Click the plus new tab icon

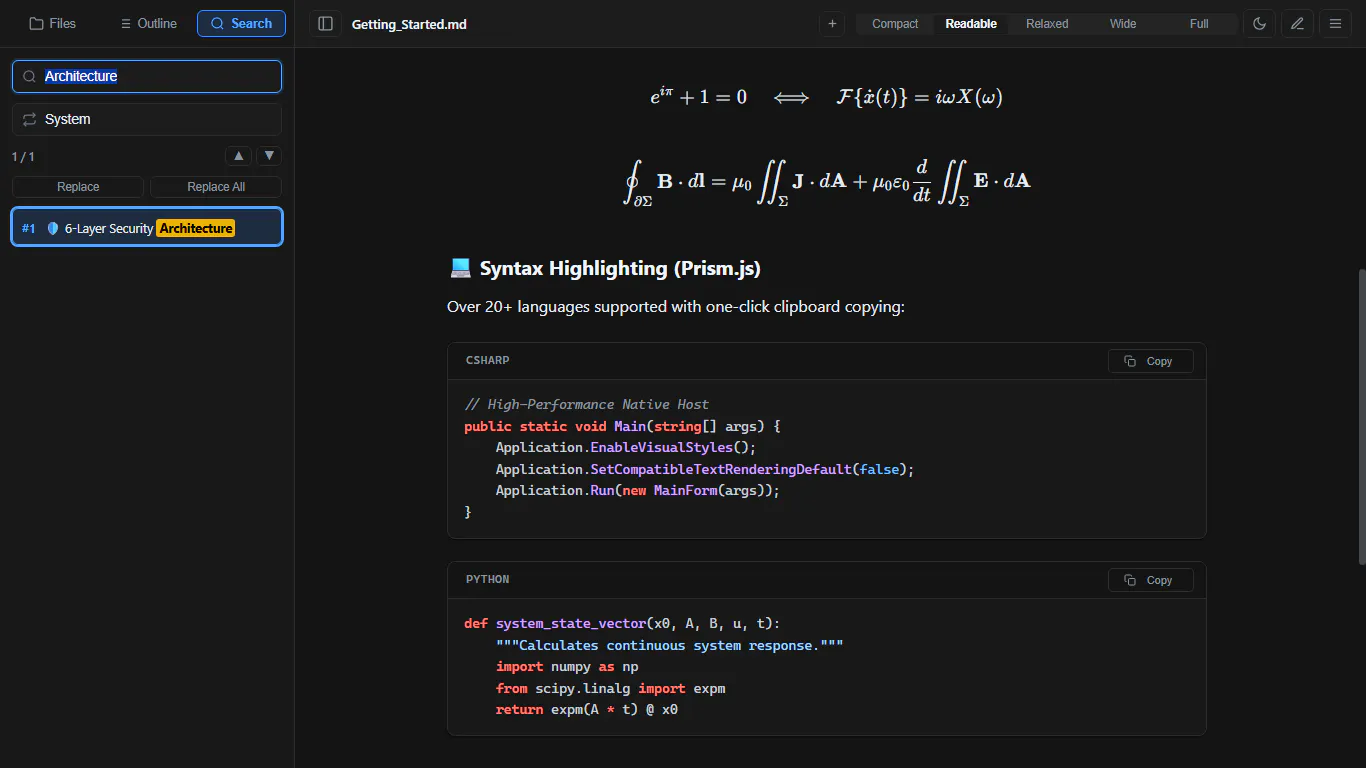coord(832,24)
